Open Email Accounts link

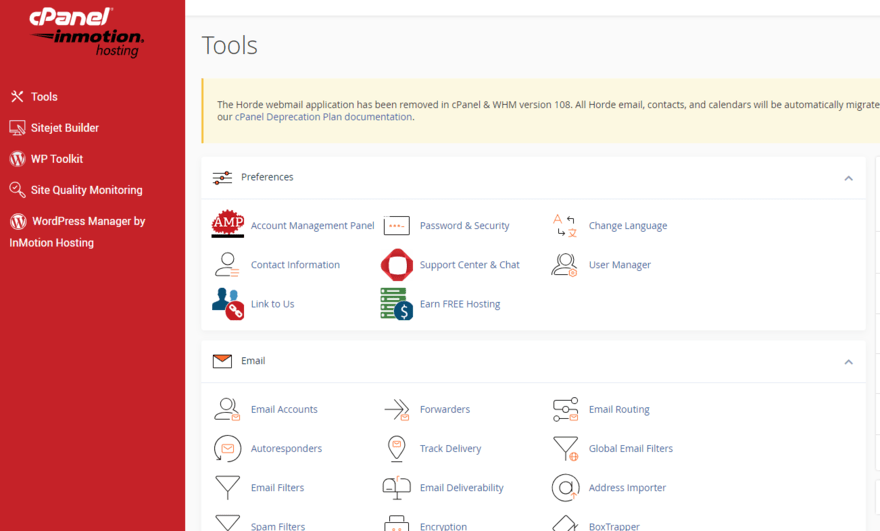(x=284, y=409)
